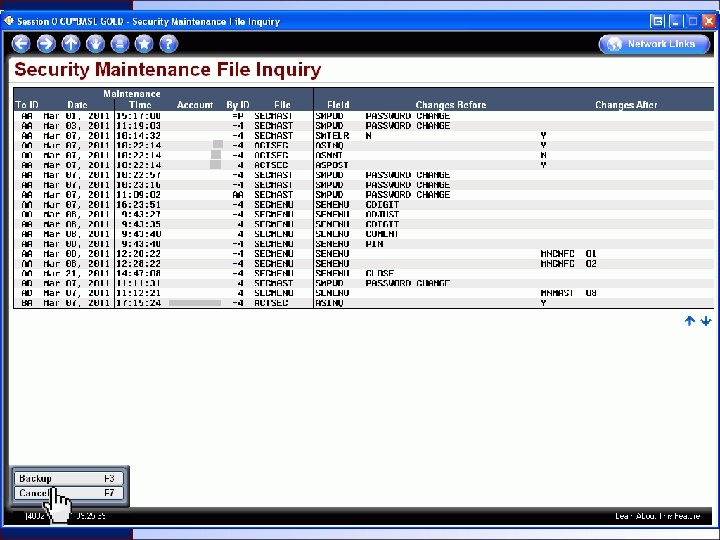Click the SMTELR field cell
Image resolution: width=720 pixels, height=540 pixels.
coord(332,136)
